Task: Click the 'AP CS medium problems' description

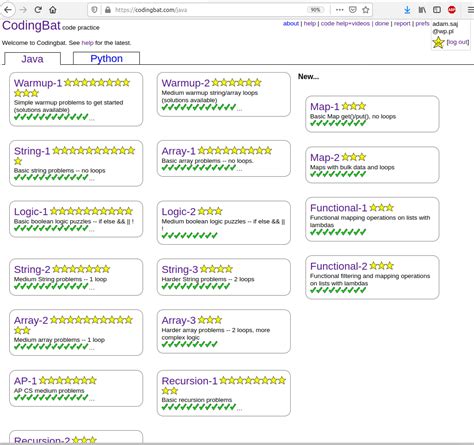Action: coord(49,390)
